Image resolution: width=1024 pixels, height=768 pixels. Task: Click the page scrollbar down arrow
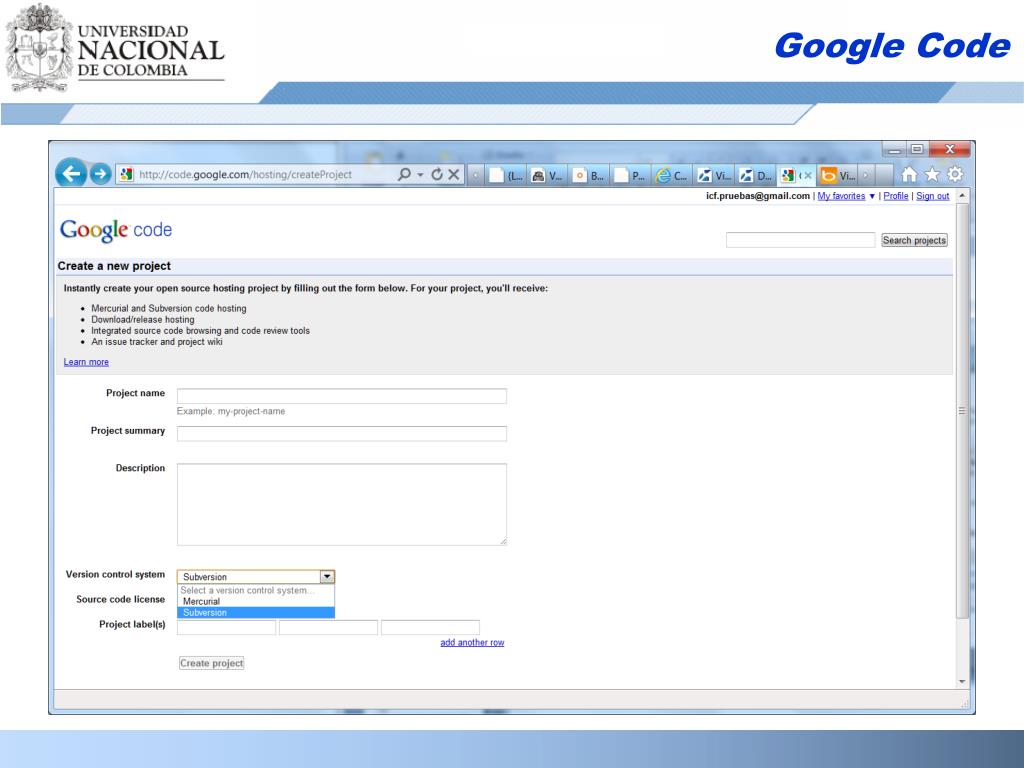click(962, 682)
